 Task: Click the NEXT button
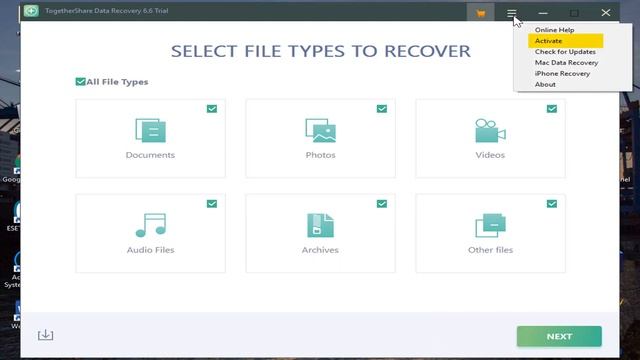pyautogui.click(x=559, y=336)
